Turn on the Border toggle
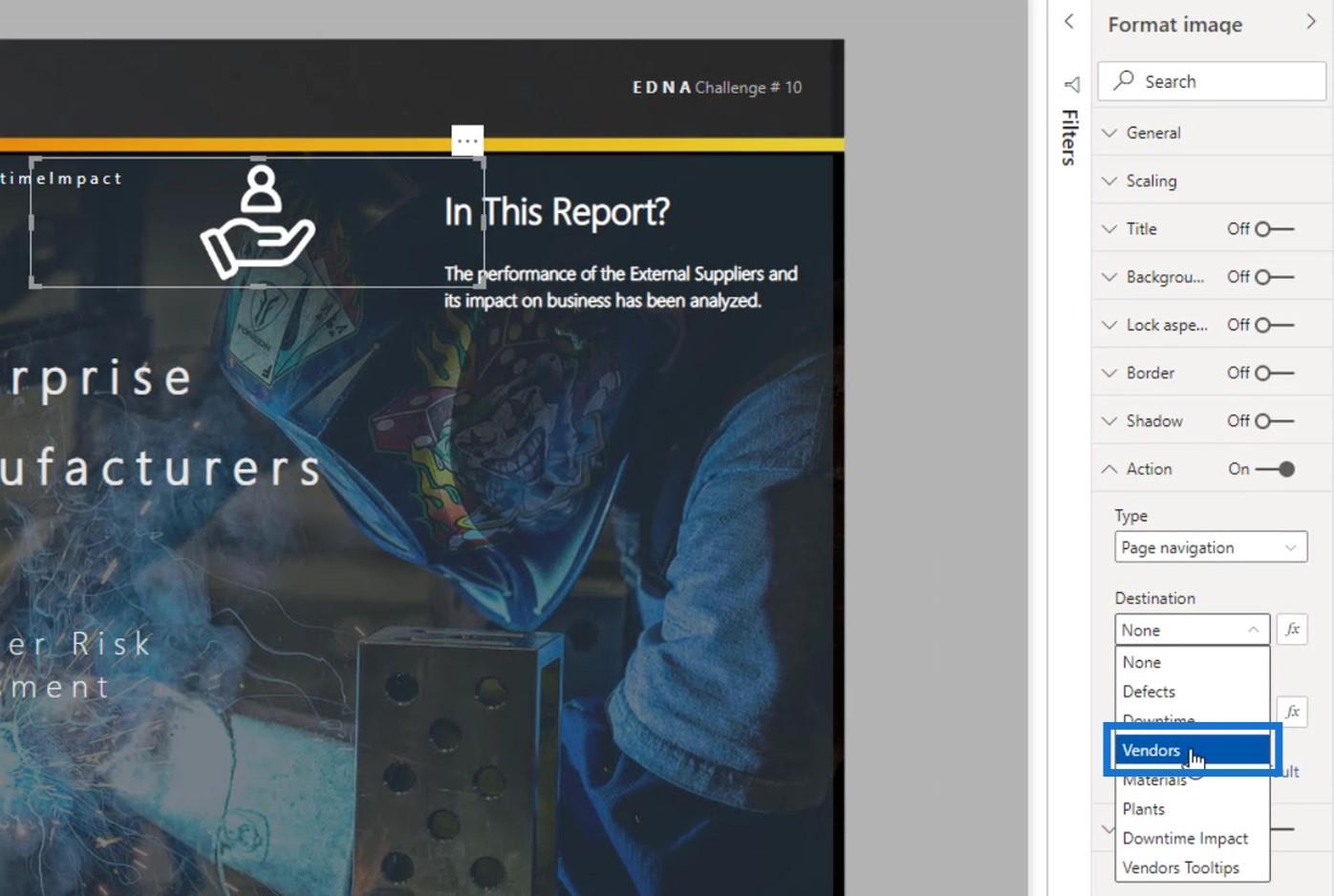The width and height of the screenshot is (1334, 896). 1275,373
